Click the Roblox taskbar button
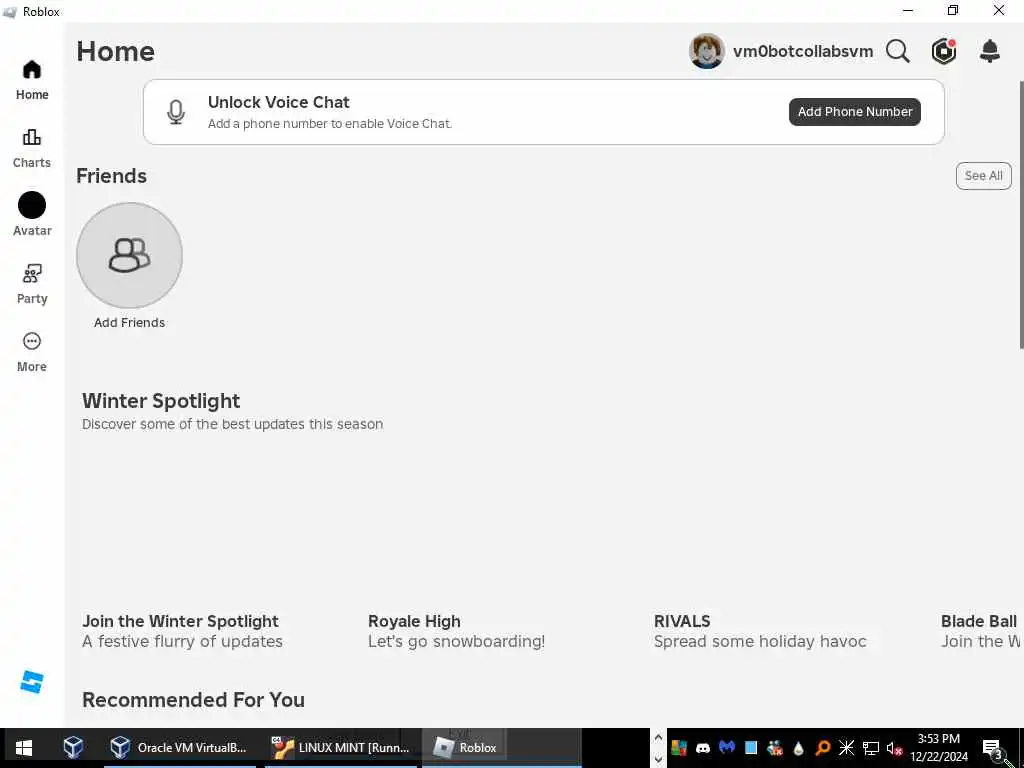The width and height of the screenshot is (1024, 768). (502, 748)
